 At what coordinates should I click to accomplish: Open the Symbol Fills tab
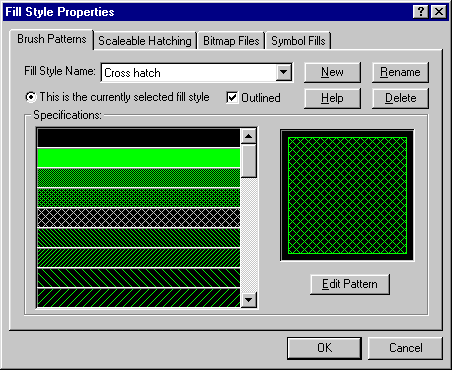coord(298,41)
